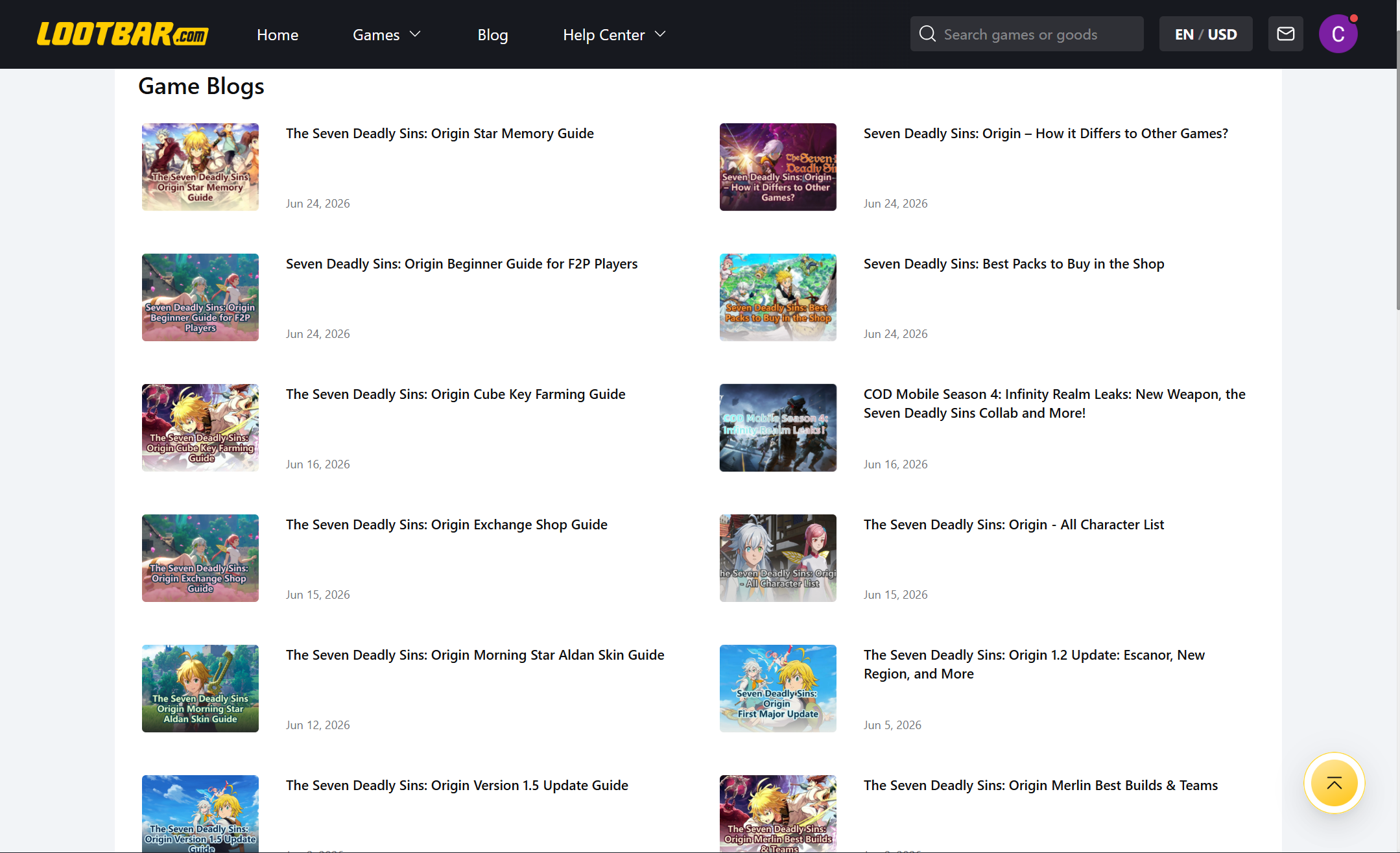Click the Game Blogs heading
This screenshot has height=853, width=1400.
[201, 86]
